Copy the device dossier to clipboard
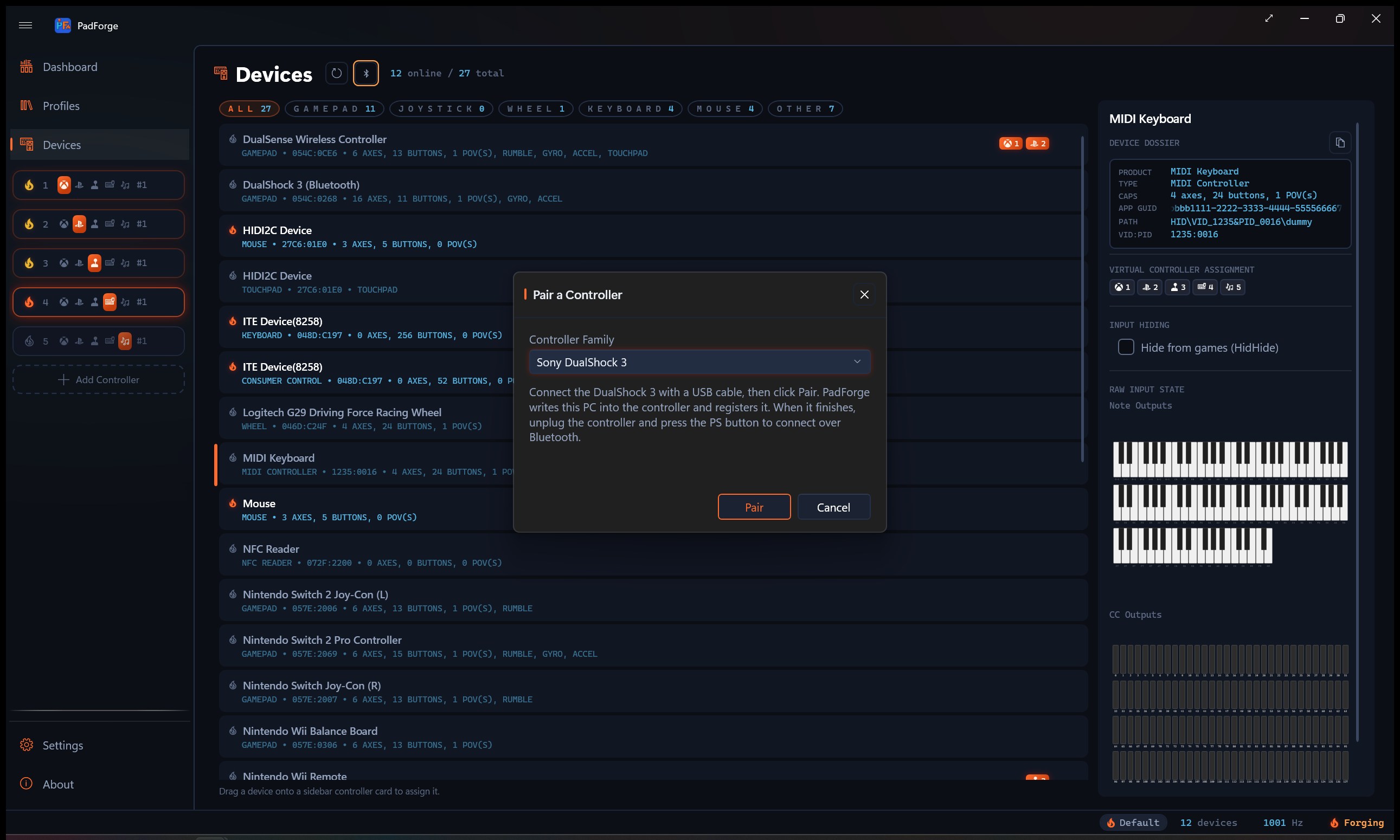This screenshot has height=840, width=1400. [1340, 143]
